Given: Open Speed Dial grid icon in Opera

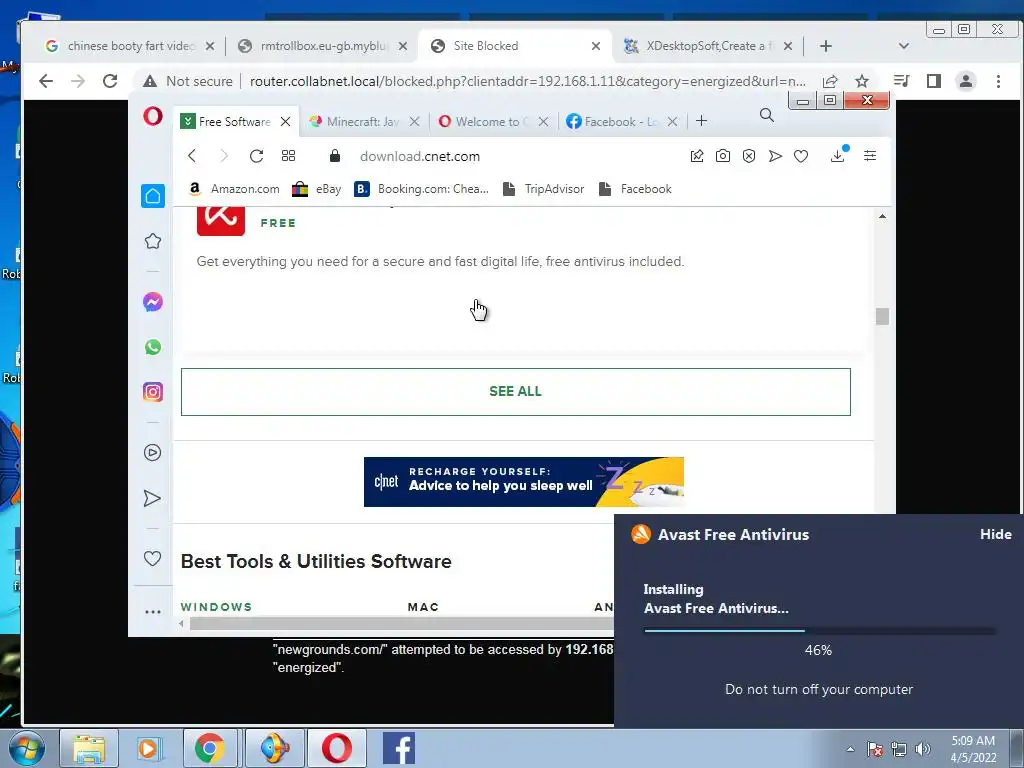Looking at the screenshot, I should (288, 155).
